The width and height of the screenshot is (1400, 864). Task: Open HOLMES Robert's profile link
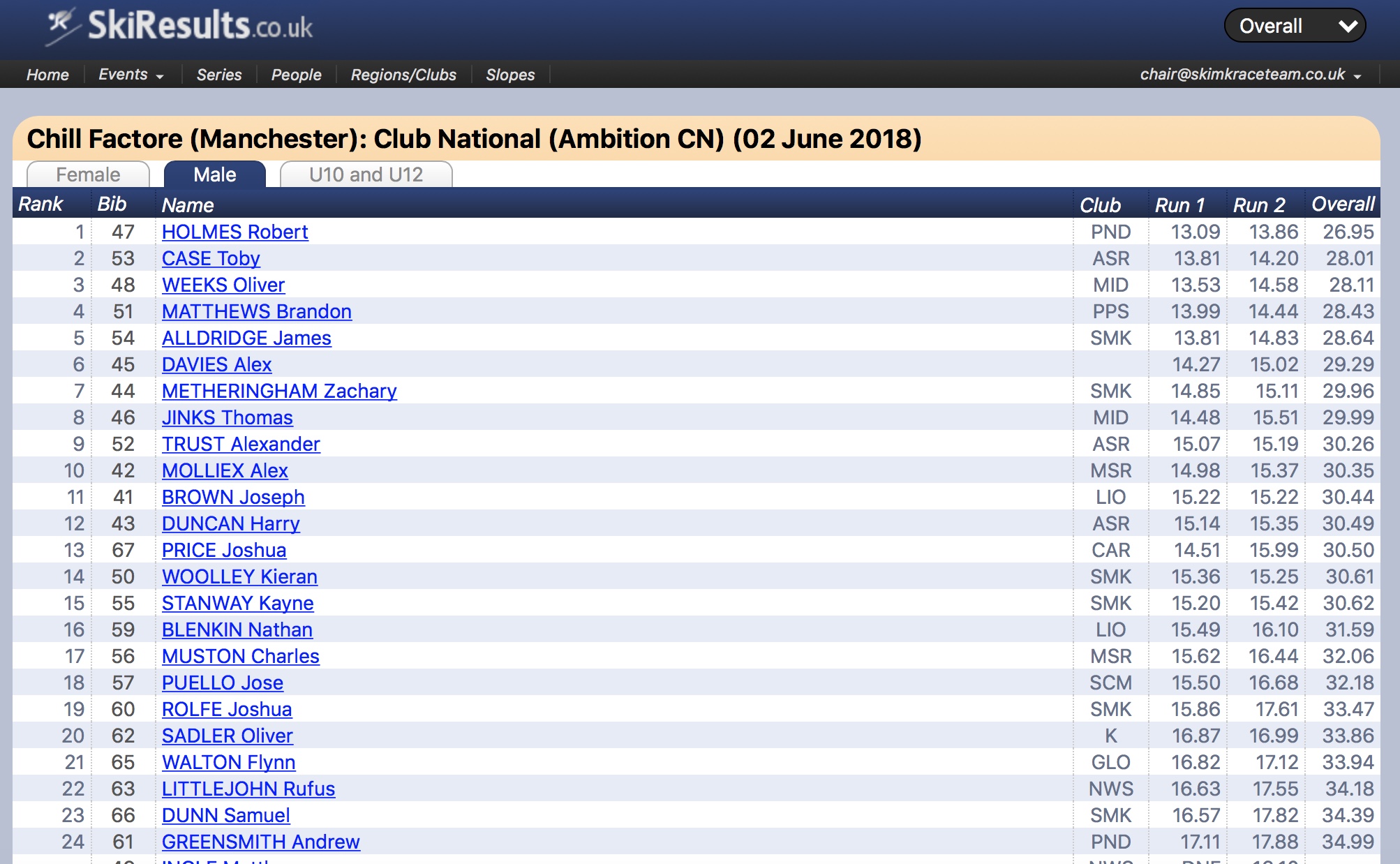(234, 232)
